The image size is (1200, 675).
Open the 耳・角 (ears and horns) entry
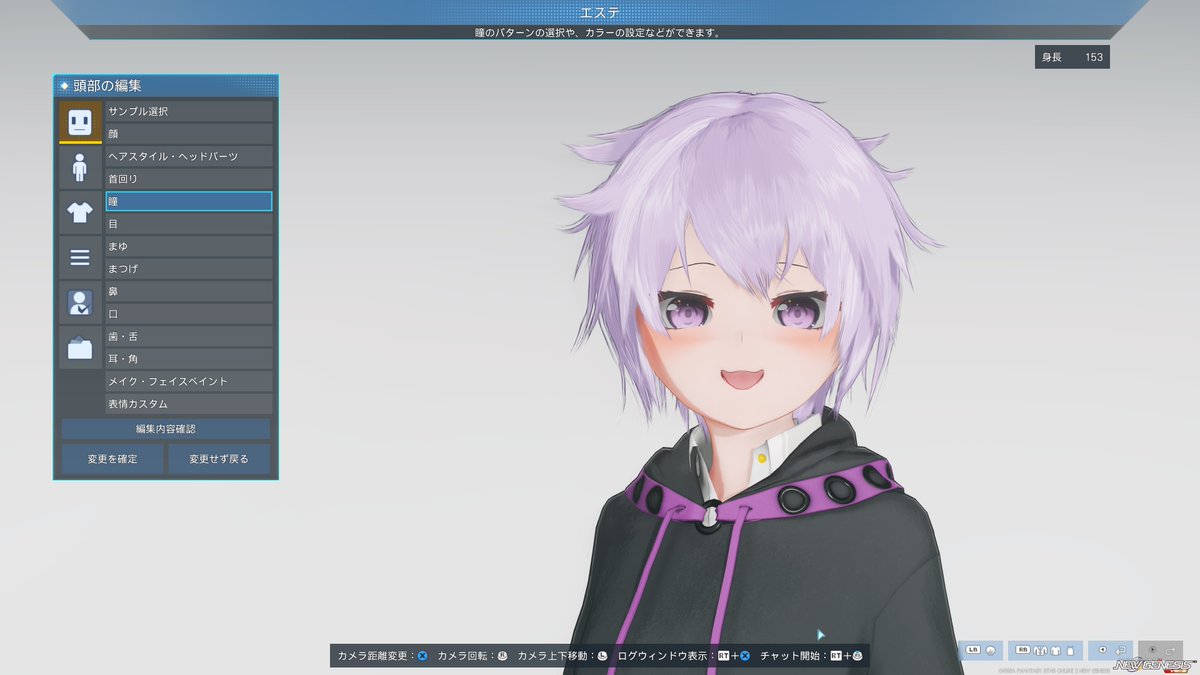[189, 359]
